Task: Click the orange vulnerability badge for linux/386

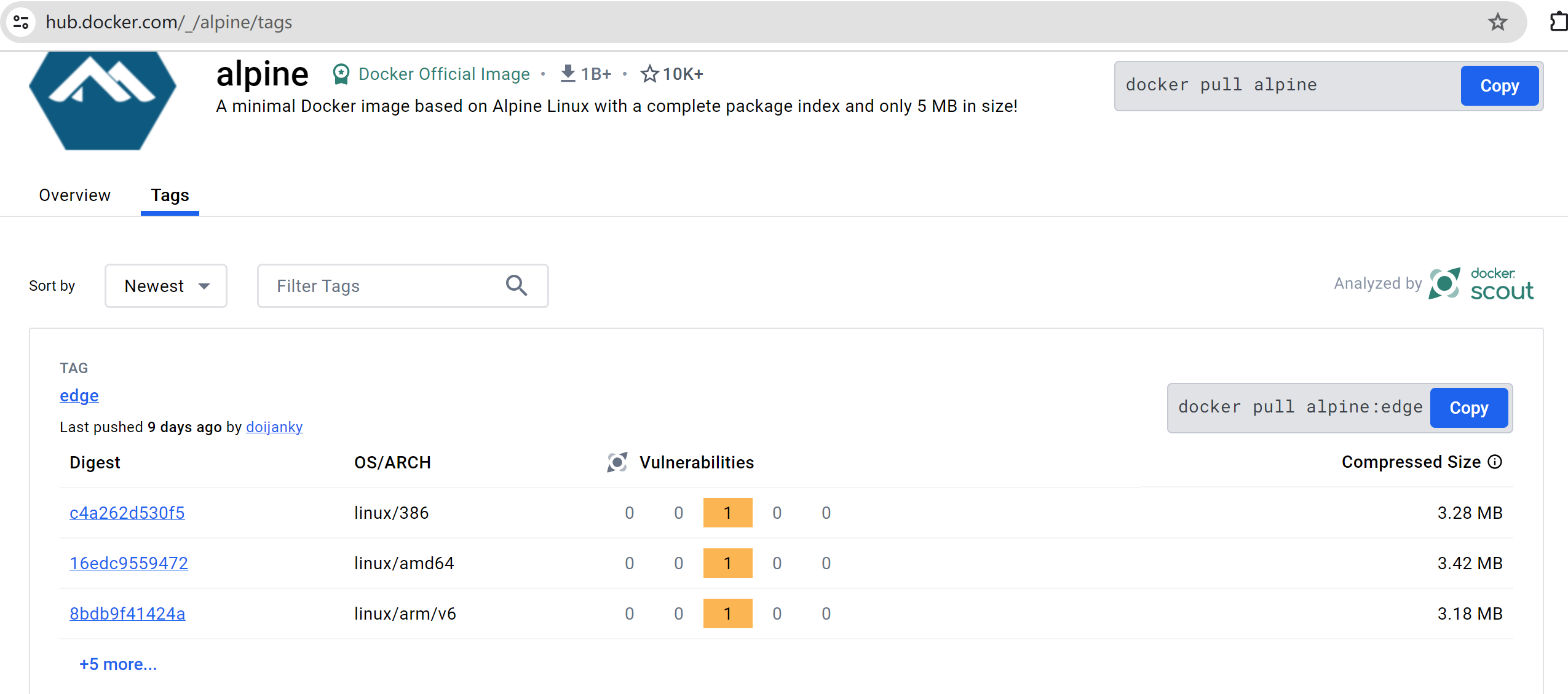Action: coord(727,513)
